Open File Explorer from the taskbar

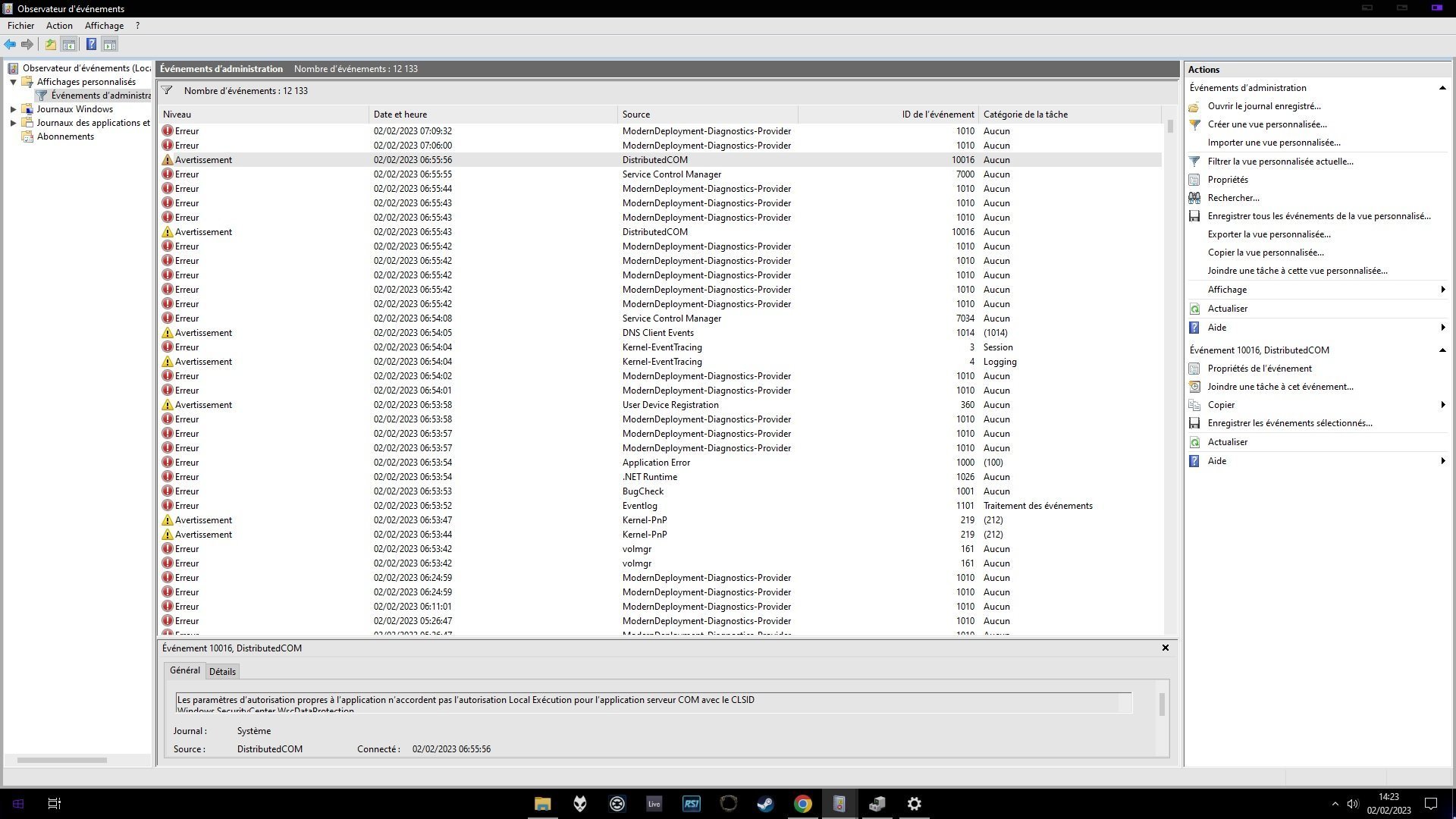(542, 804)
